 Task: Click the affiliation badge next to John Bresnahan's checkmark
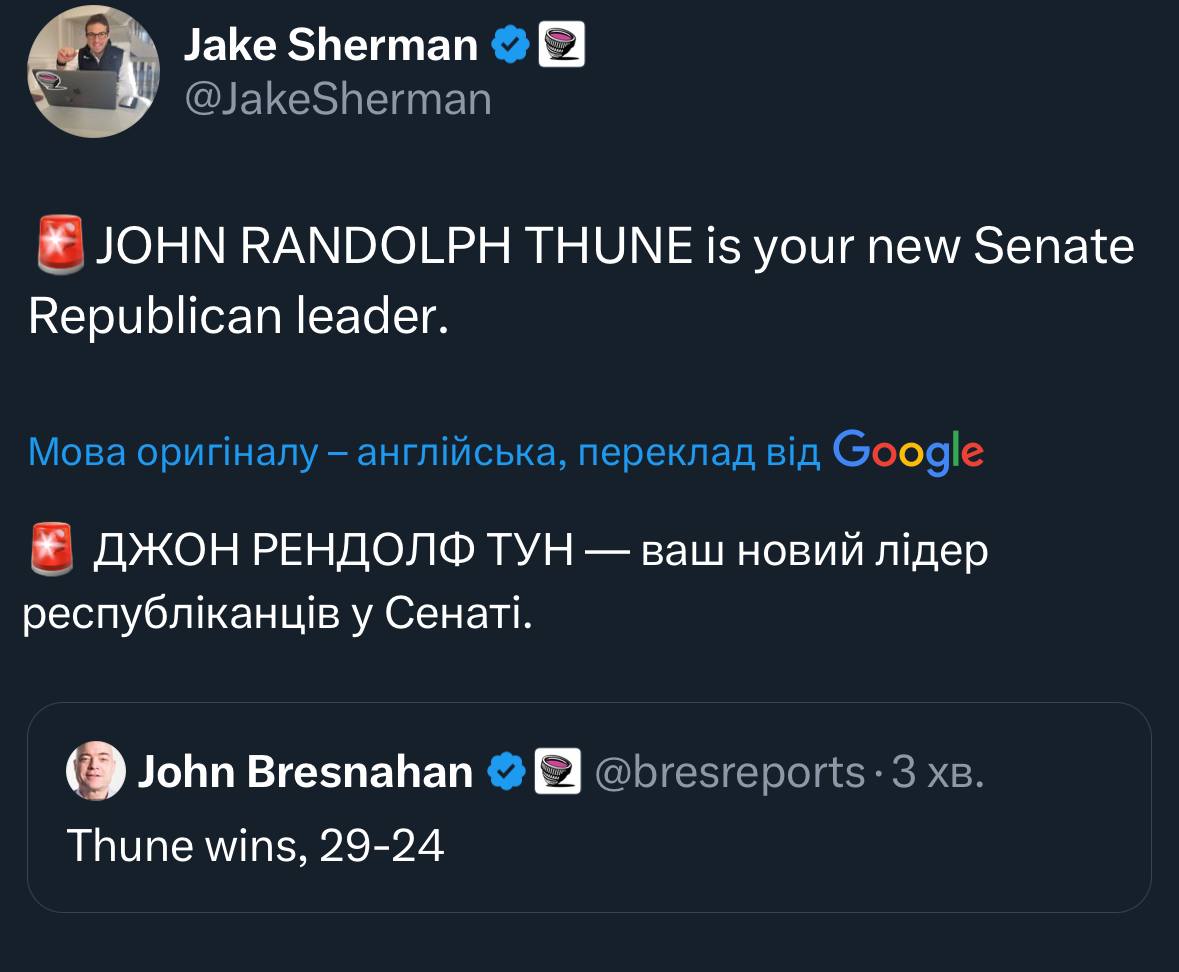tap(558, 772)
